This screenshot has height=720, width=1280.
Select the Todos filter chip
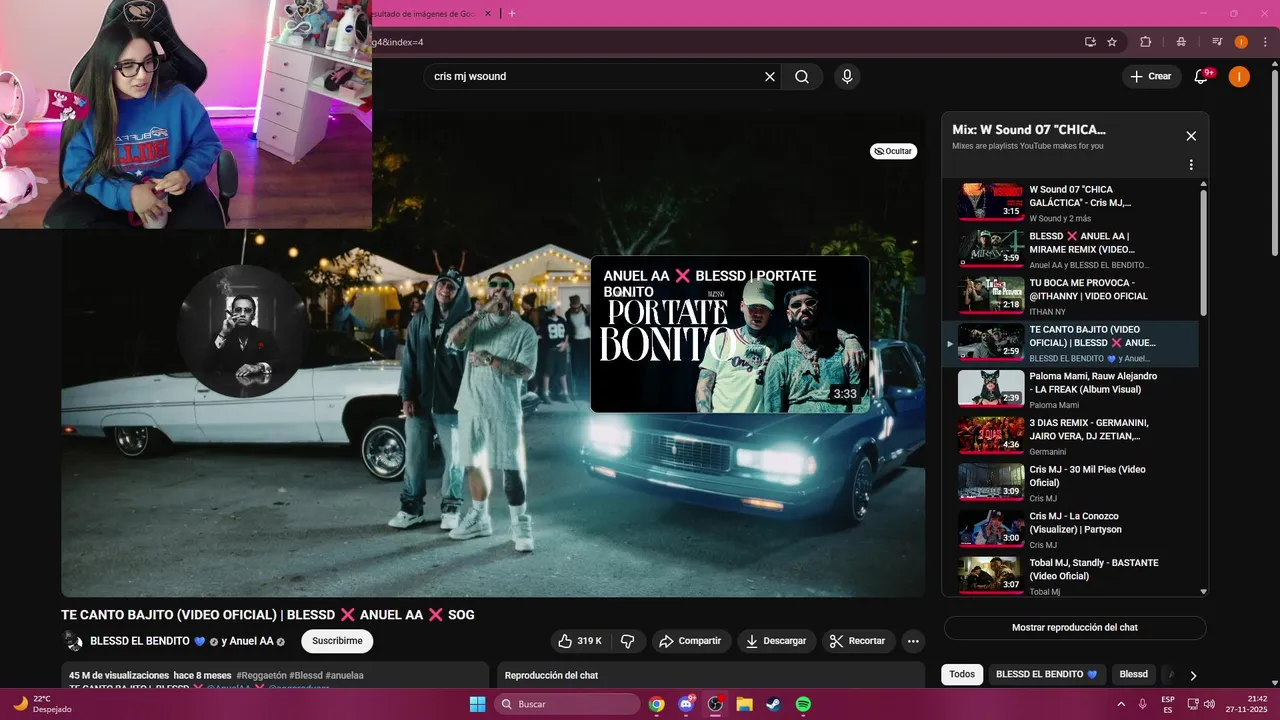point(962,674)
